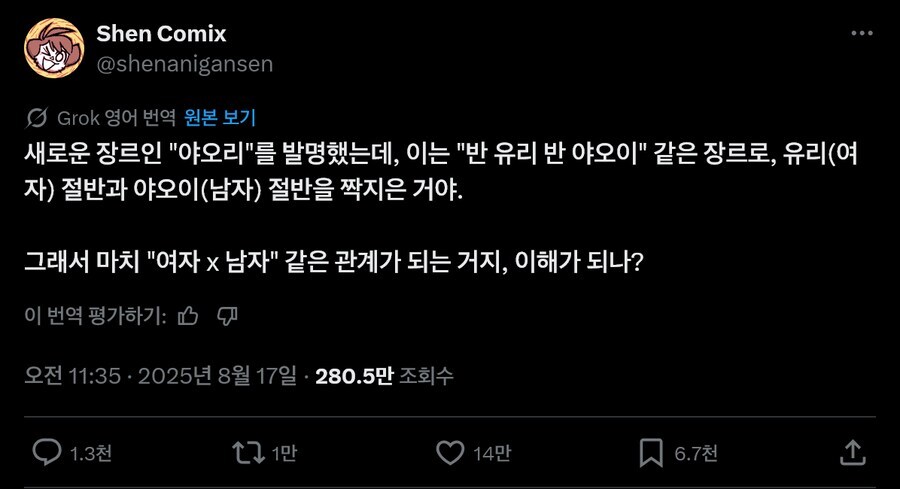
Task: Click the share upload icon
Action: point(851,453)
